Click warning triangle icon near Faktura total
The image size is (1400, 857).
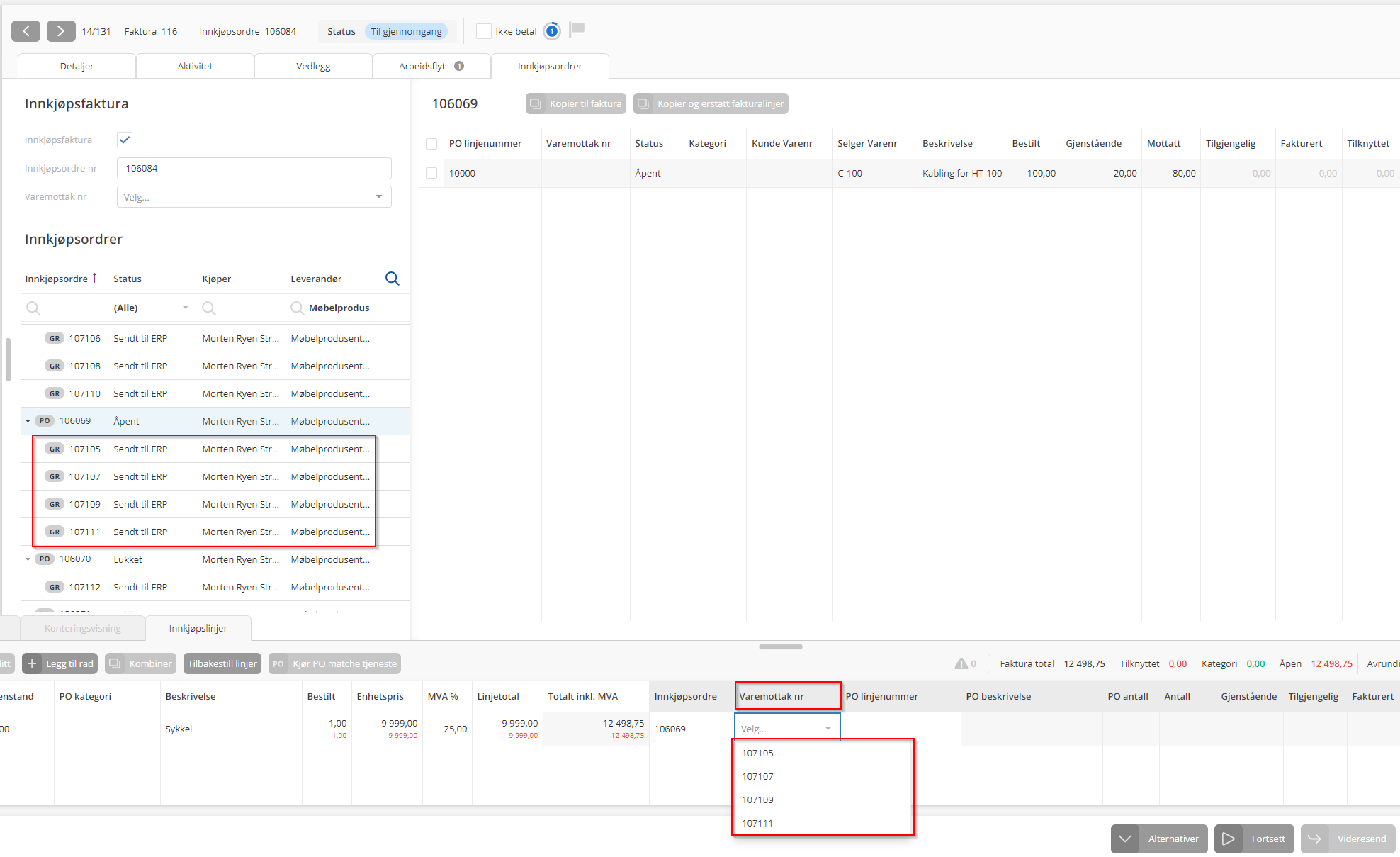(x=961, y=663)
